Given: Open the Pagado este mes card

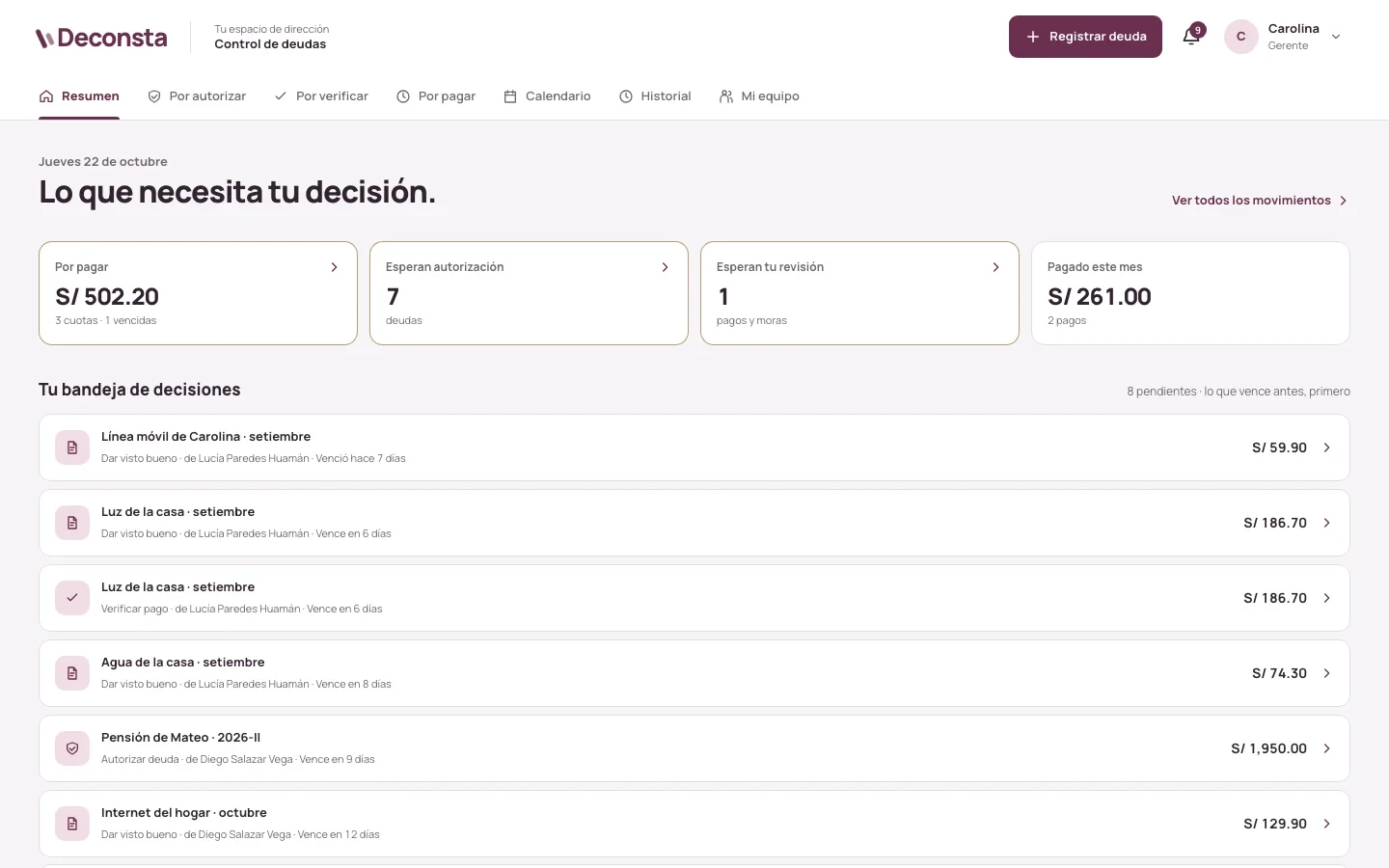Looking at the screenshot, I should [1190, 293].
